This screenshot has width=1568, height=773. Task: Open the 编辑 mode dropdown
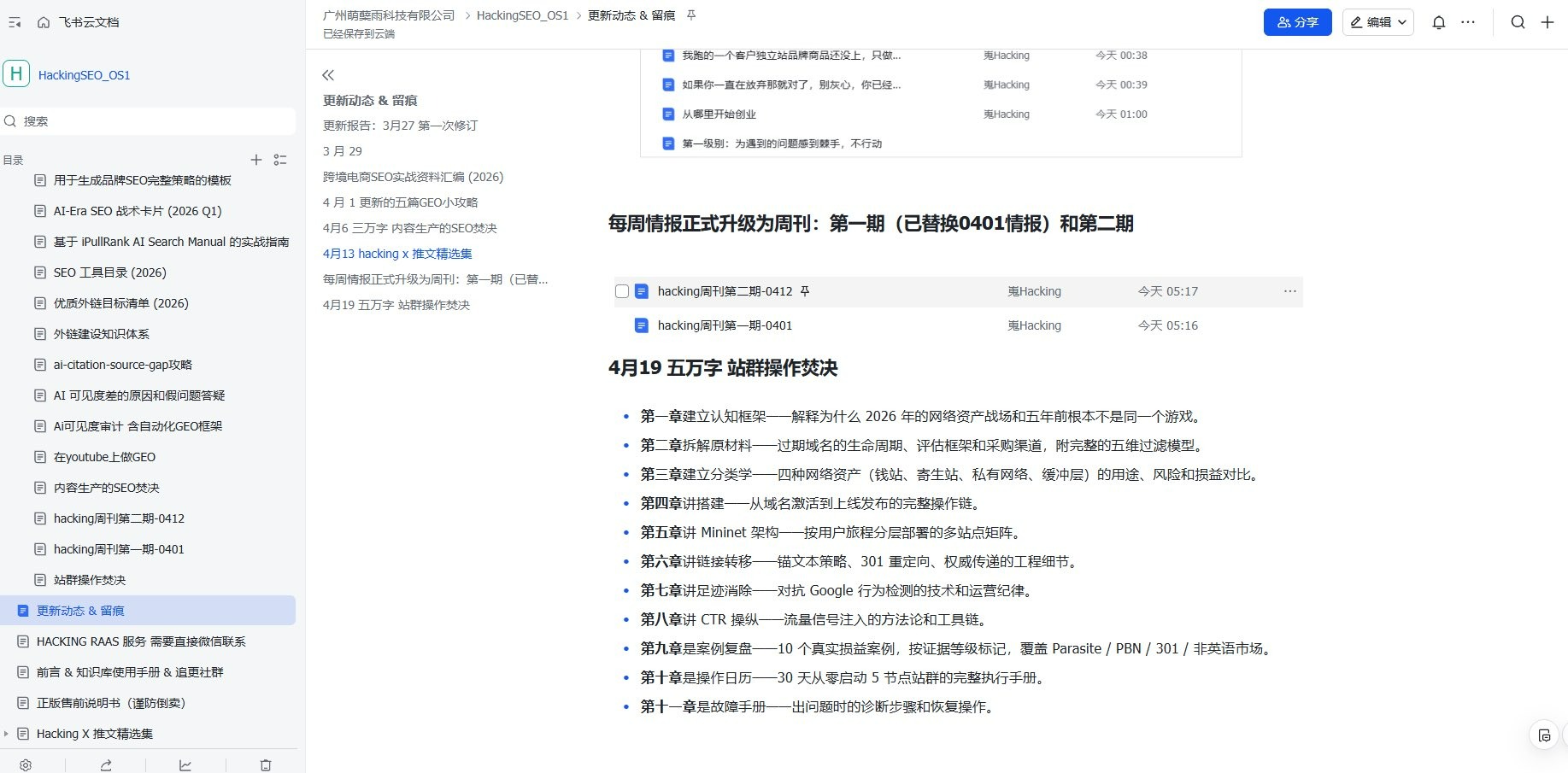point(1377,22)
